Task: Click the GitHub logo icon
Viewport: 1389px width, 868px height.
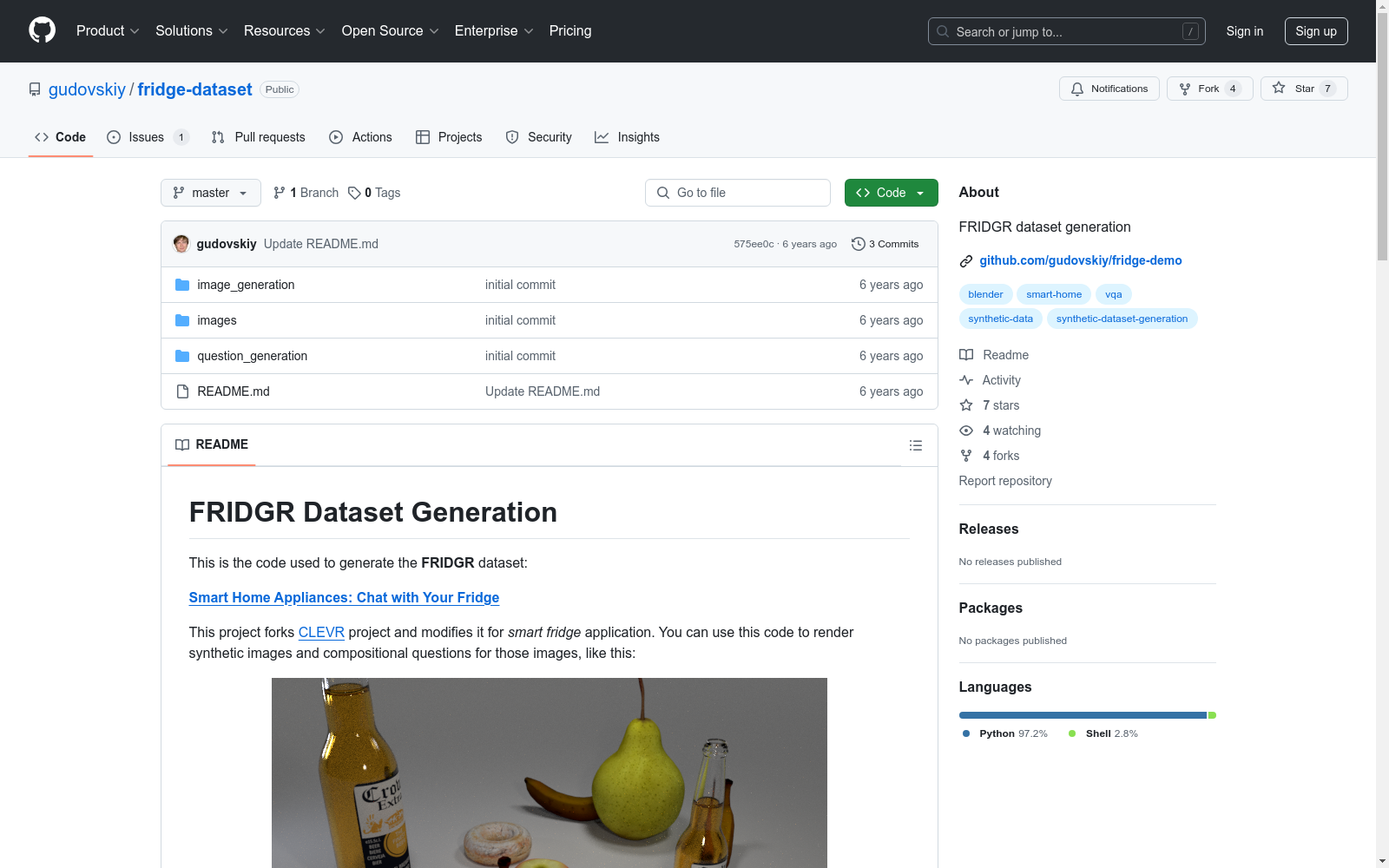Action: pos(42,30)
